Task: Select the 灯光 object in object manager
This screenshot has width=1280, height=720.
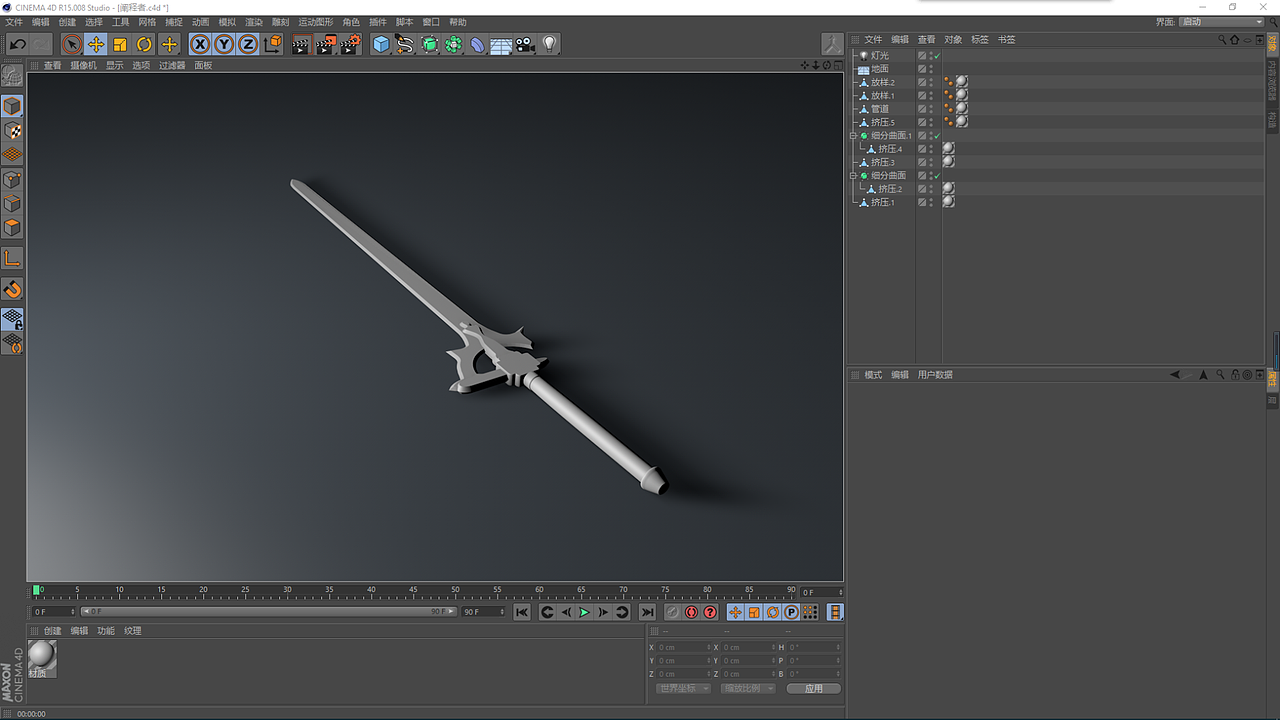Action: [x=879, y=56]
